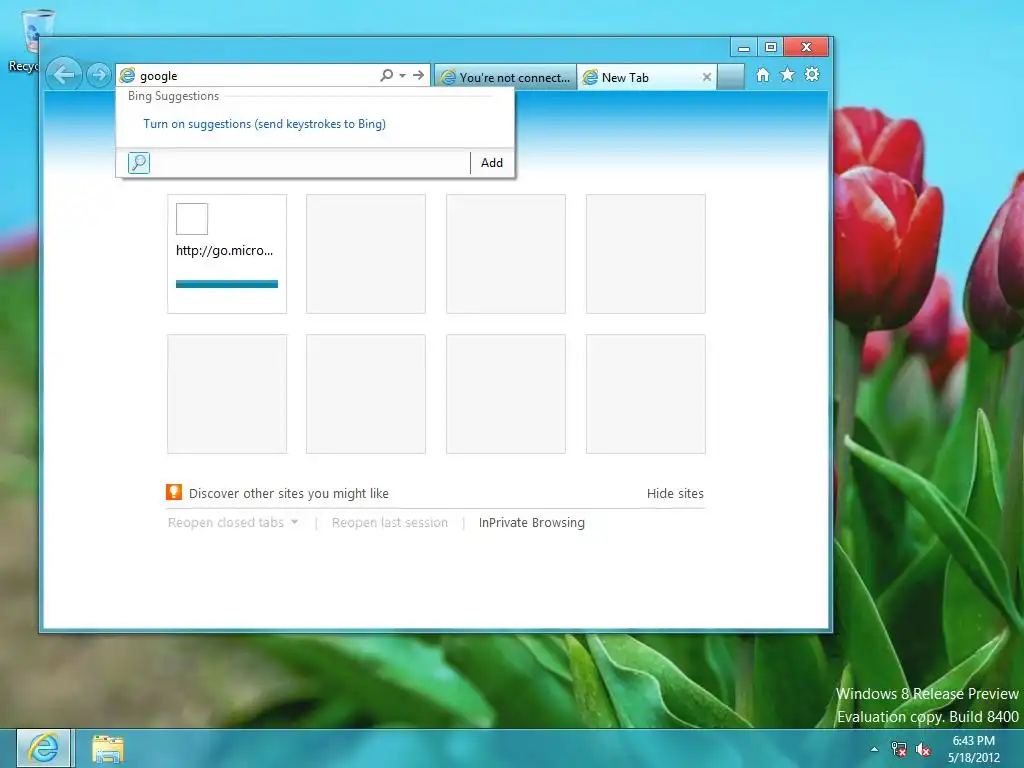Start InPrivate Browsing
The height and width of the screenshot is (768, 1024).
pos(532,522)
